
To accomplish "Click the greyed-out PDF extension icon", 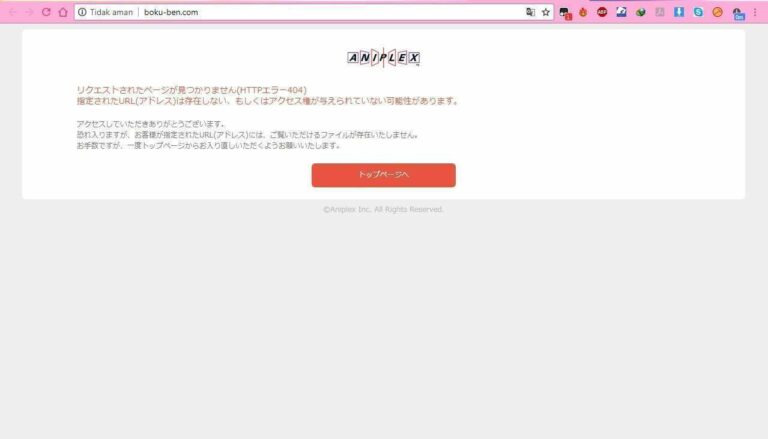I will pos(660,12).
